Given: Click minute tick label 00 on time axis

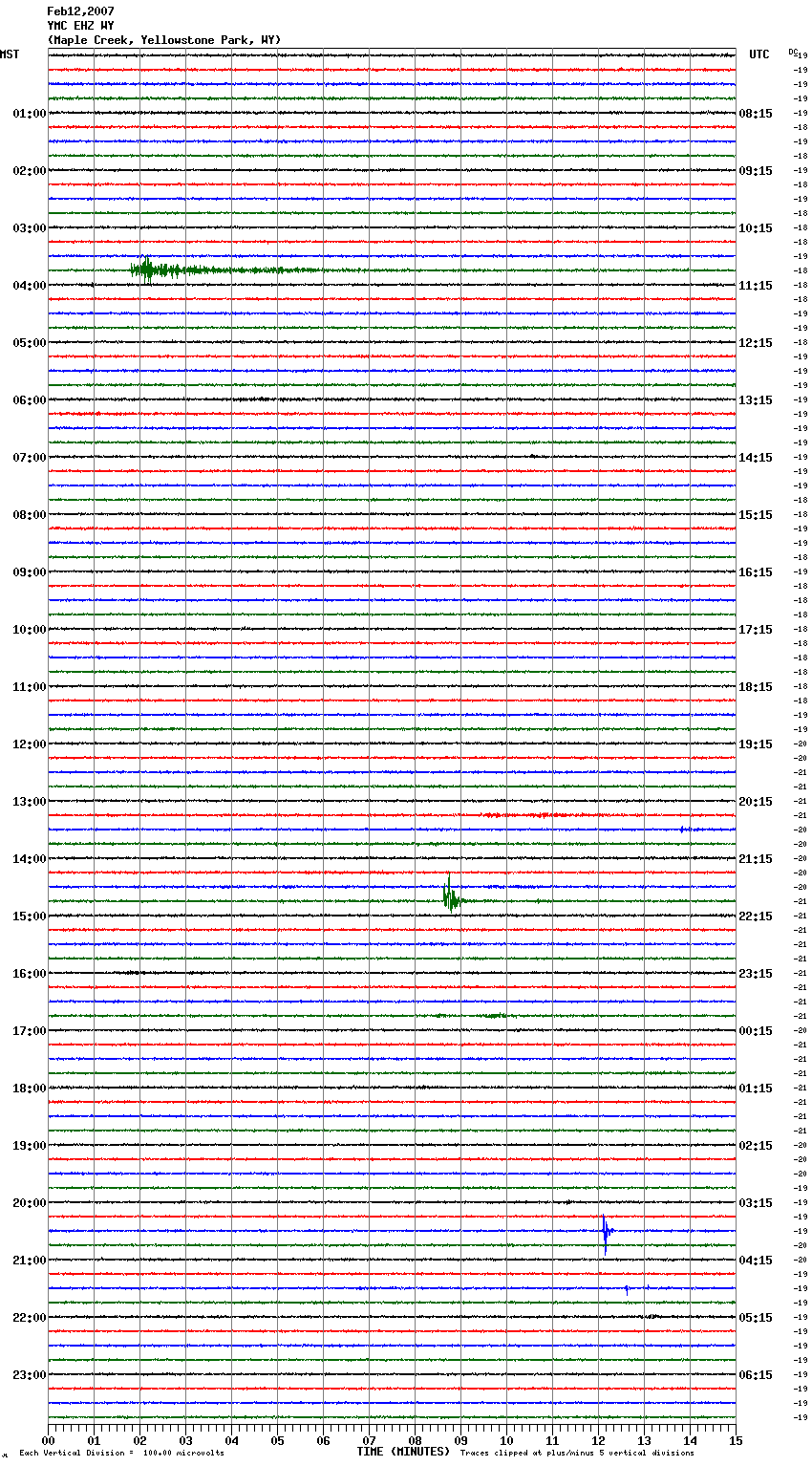Looking at the screenshot, I should (x=49, y=1441).
